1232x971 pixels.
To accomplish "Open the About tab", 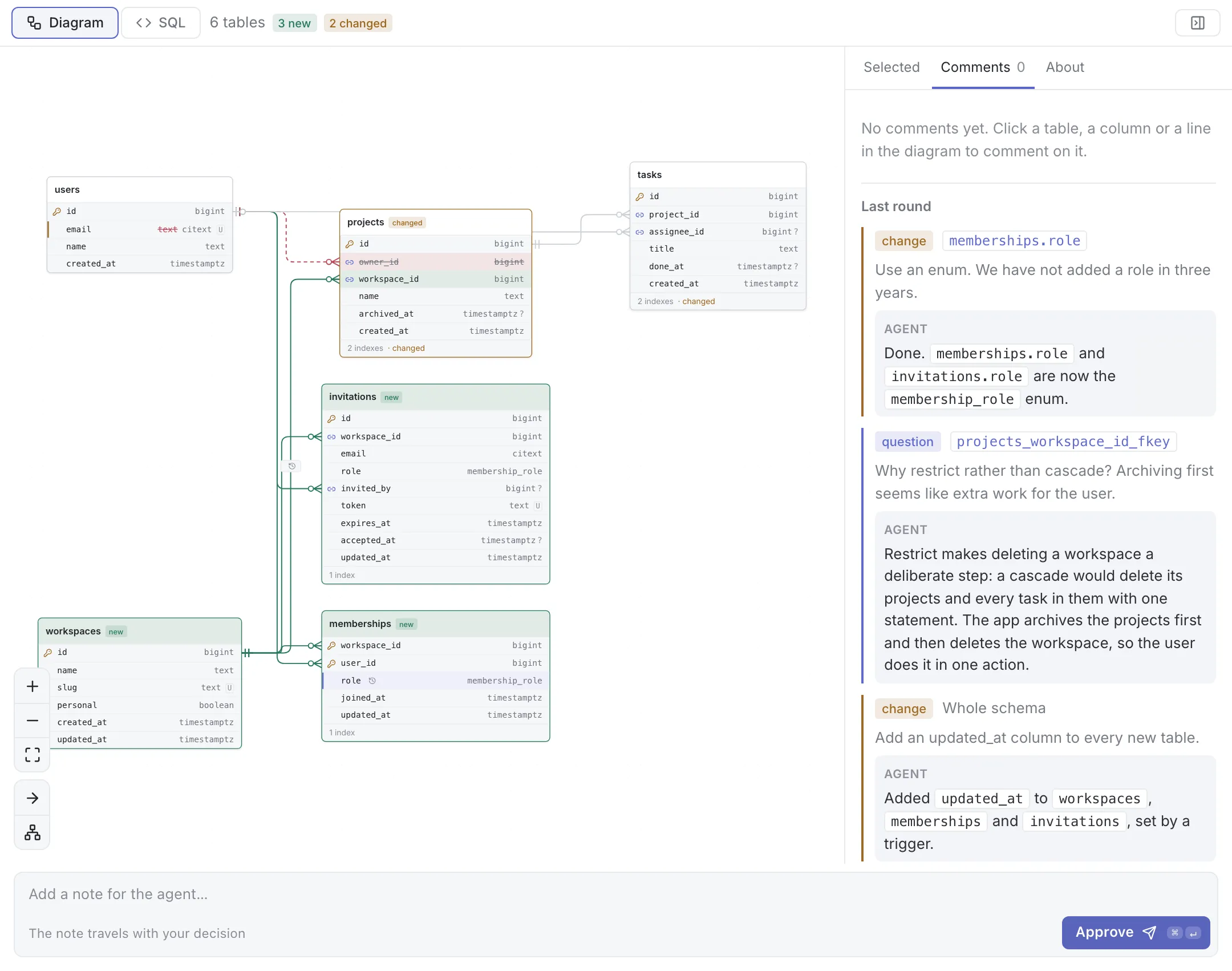I will 1065,67.
